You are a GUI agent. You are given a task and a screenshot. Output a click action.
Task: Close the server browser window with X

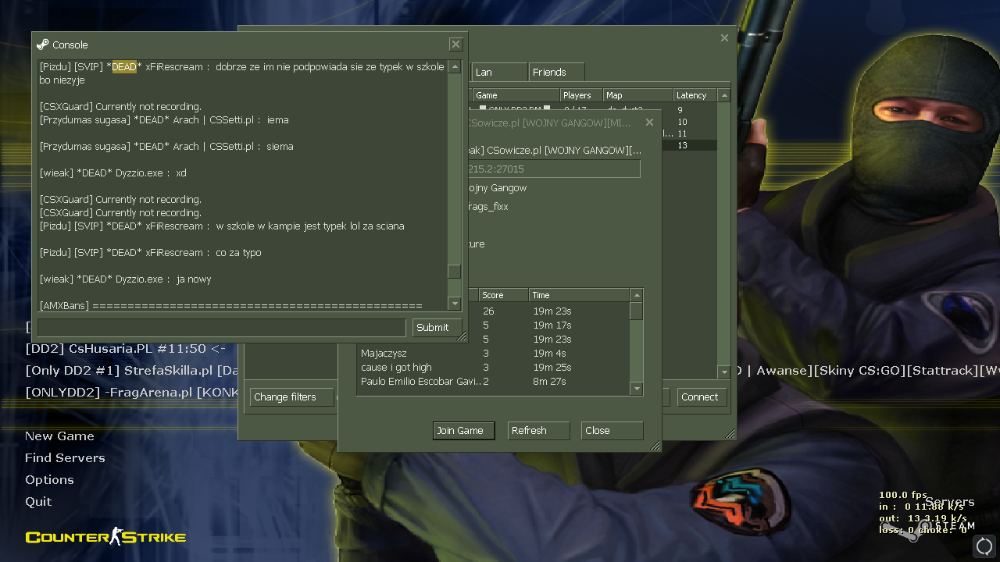tap(724, 38)
